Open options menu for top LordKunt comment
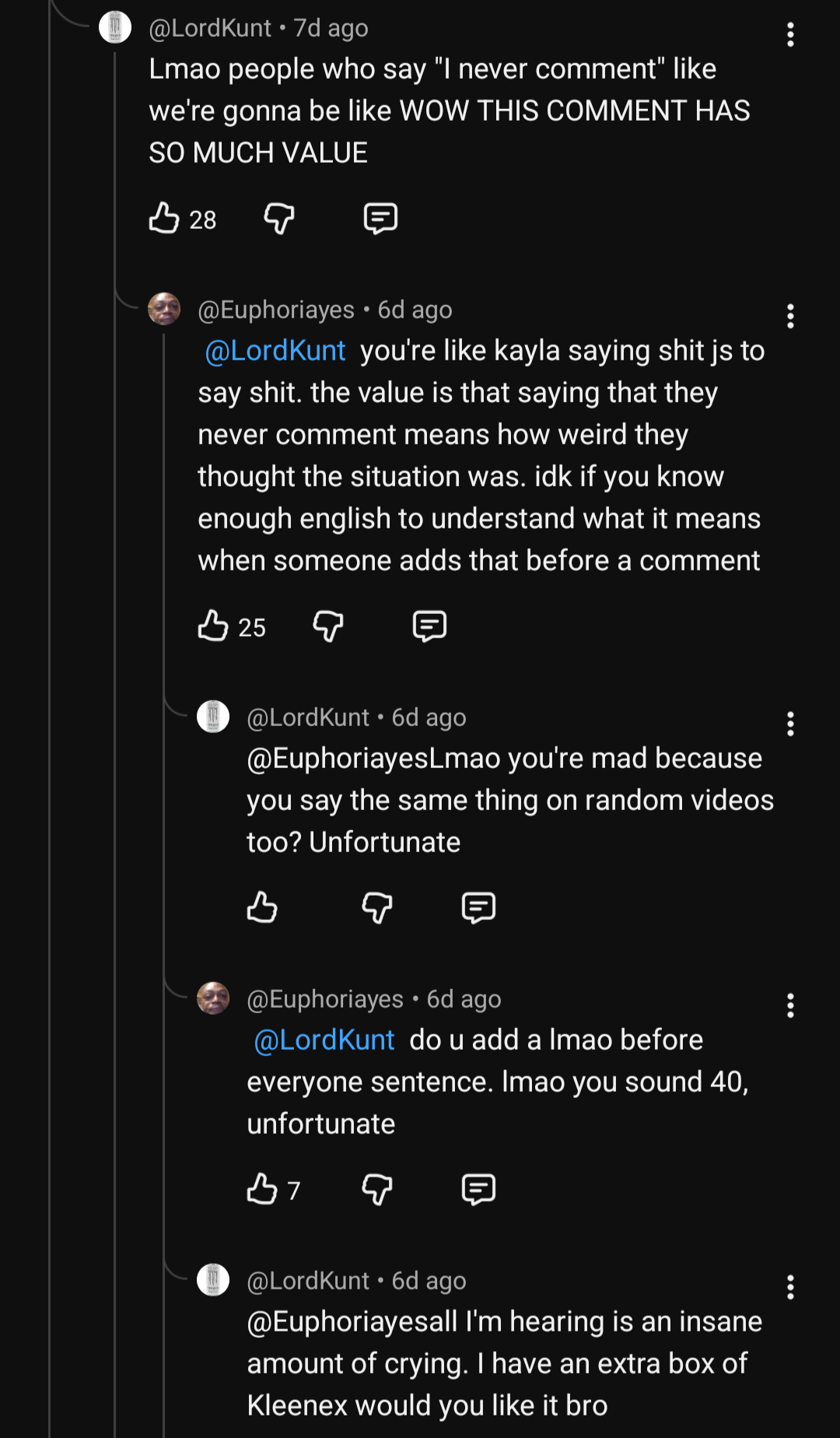840x1438 pixels. pos(790,34)
